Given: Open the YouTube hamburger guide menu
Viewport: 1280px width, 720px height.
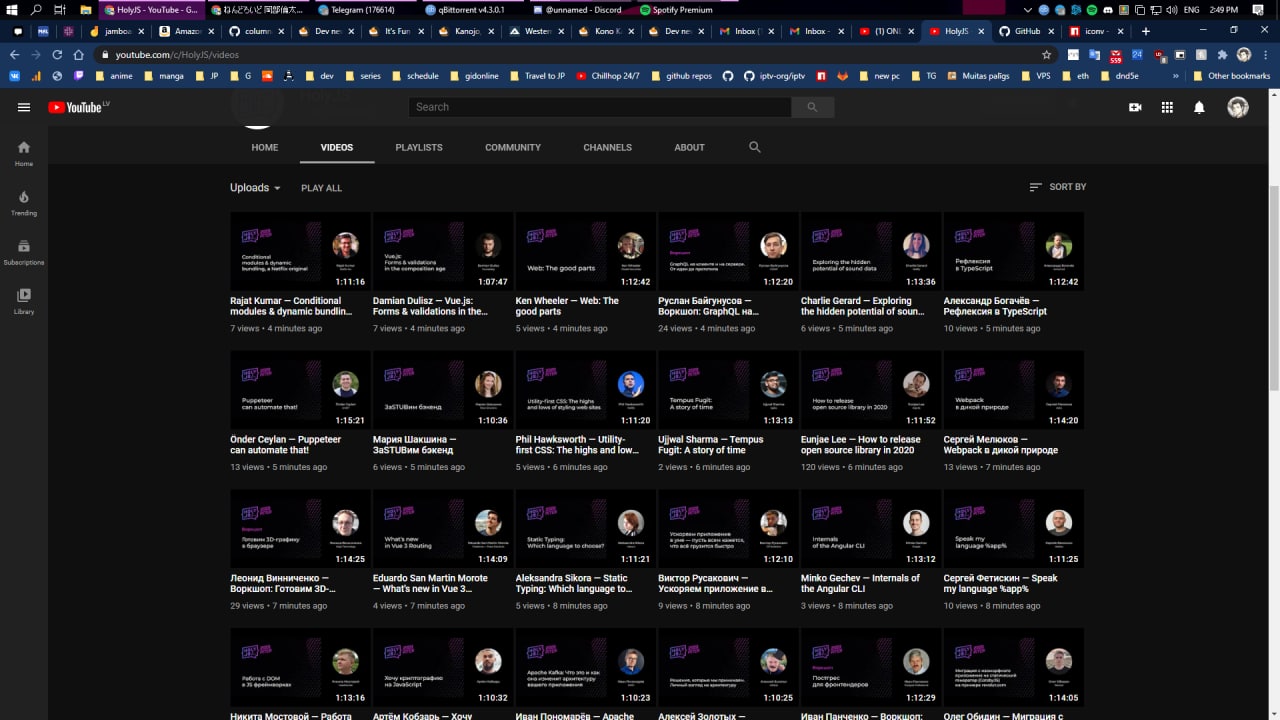Looking at the screenshot, I should [24, 107].
